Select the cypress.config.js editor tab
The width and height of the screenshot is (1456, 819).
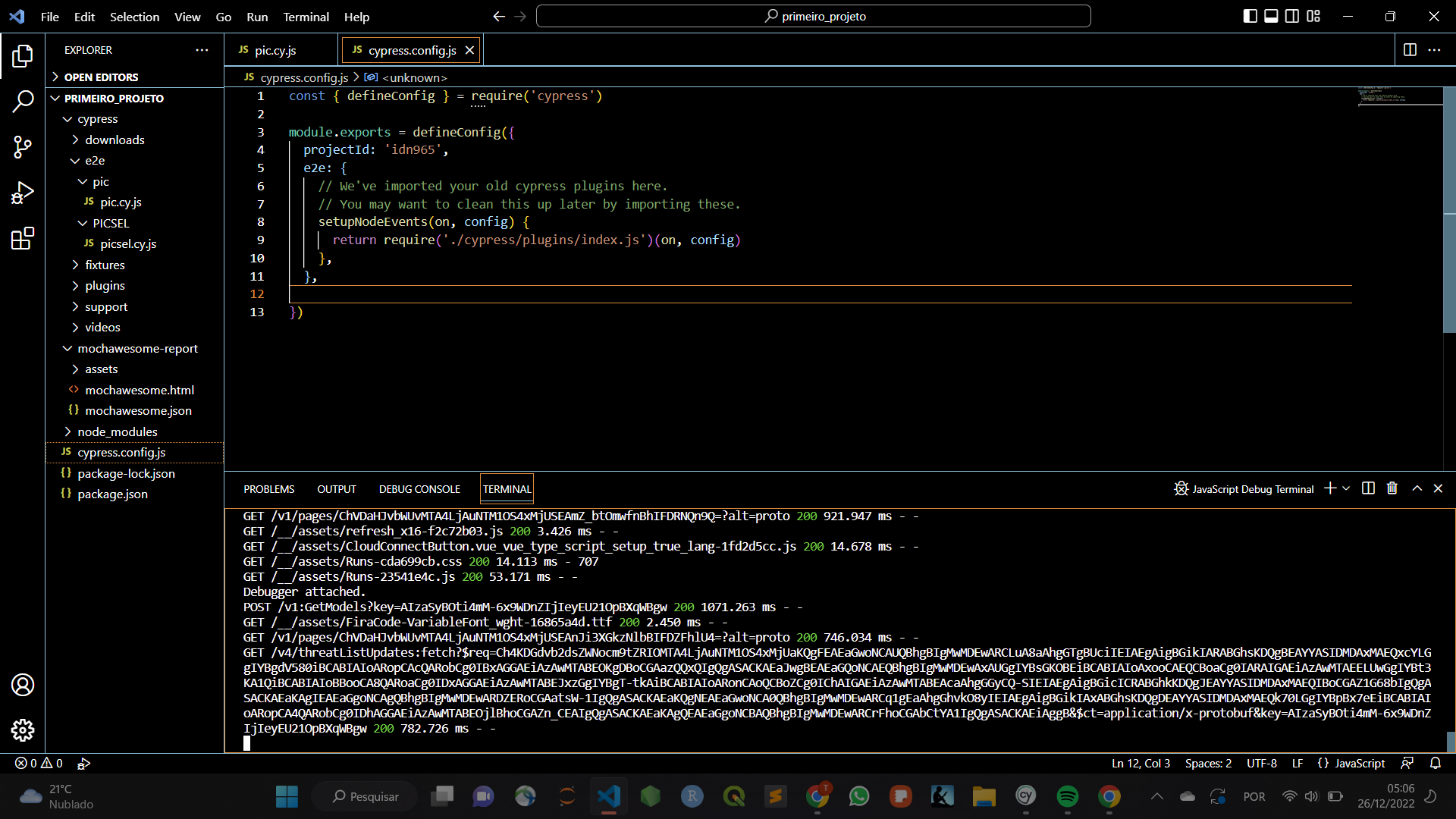pyautogui.click(x=412, y=50)
